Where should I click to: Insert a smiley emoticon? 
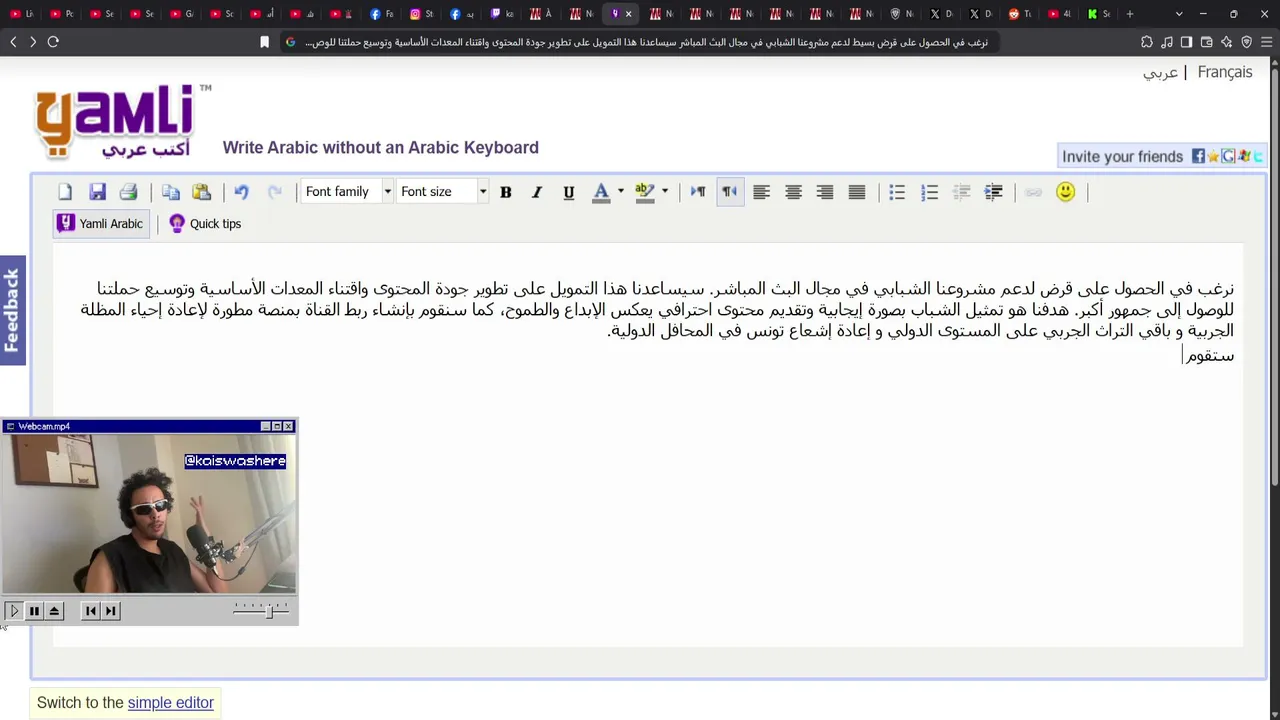(x=1065, y=192)
